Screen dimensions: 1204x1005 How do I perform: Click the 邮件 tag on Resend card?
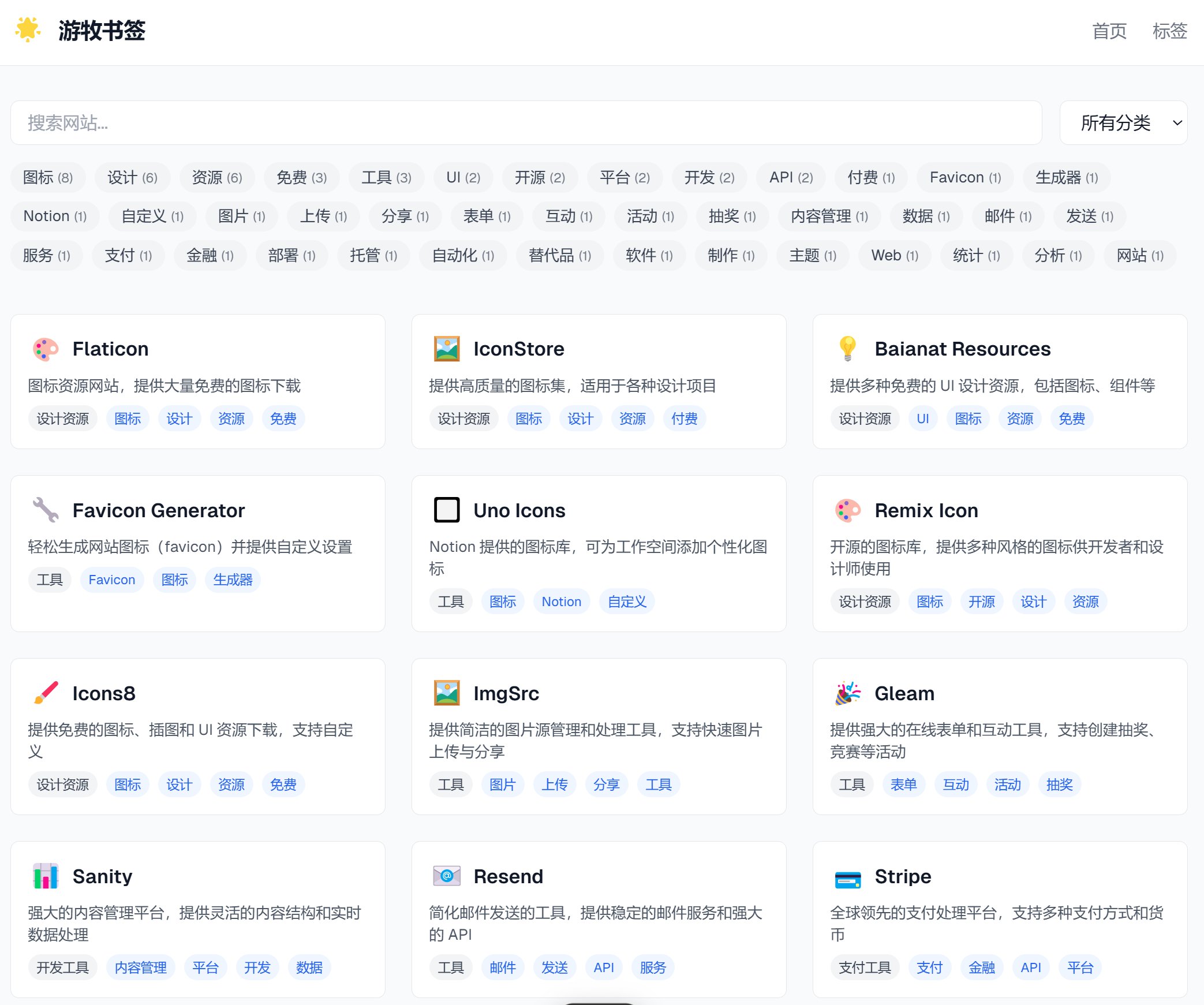click(x=503, y=967)
